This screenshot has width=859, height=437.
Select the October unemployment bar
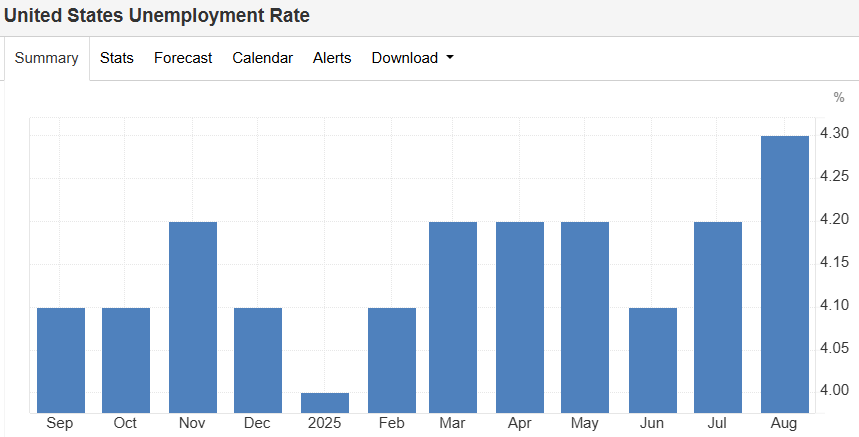pos(126,360)
